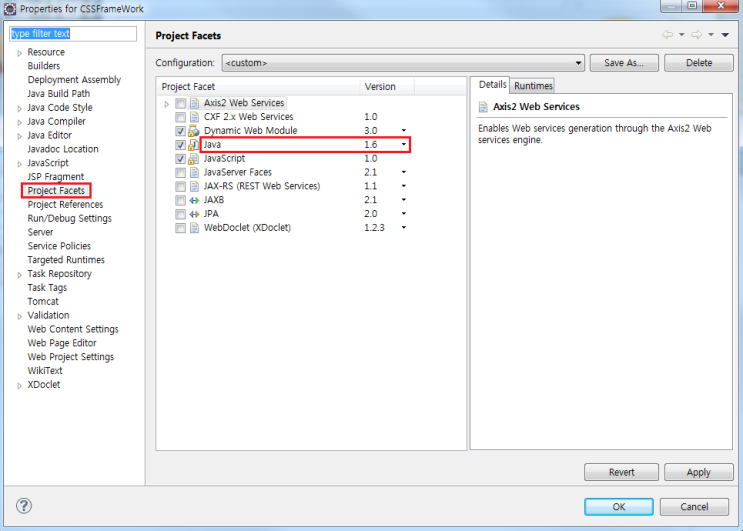743x531 pixels.
Task: Select Project Facets in the sidebar
Action: pos(56,190)
